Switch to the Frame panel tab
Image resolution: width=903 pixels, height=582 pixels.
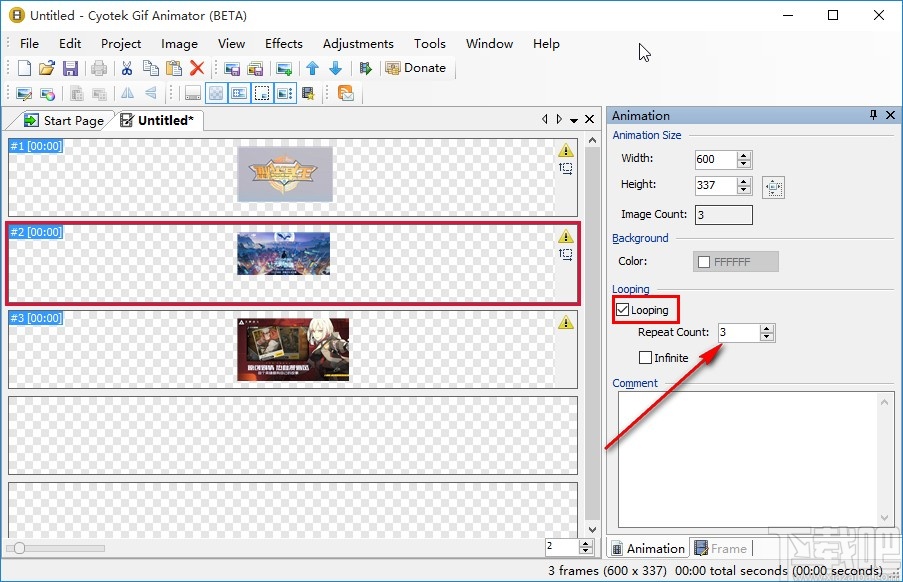[x=721, y=549]
